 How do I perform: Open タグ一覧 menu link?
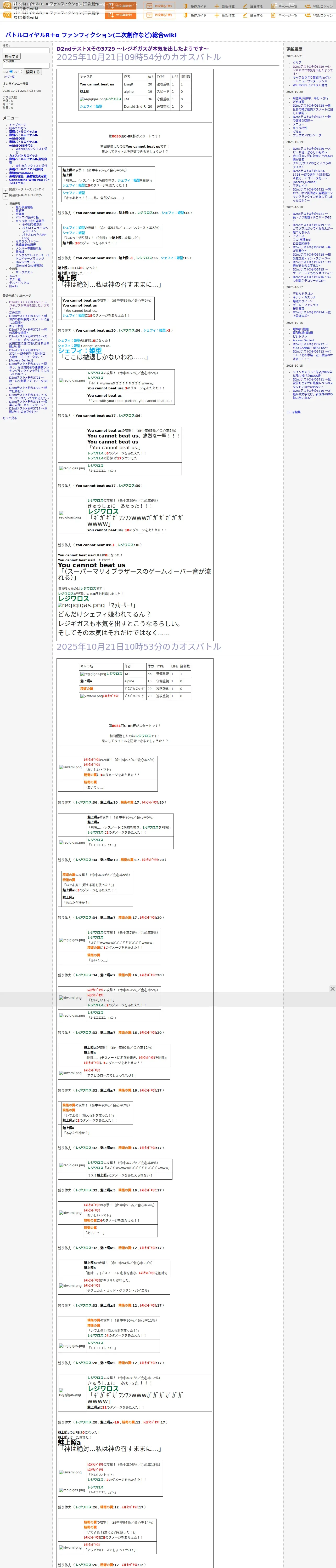[x=15, y=279]
